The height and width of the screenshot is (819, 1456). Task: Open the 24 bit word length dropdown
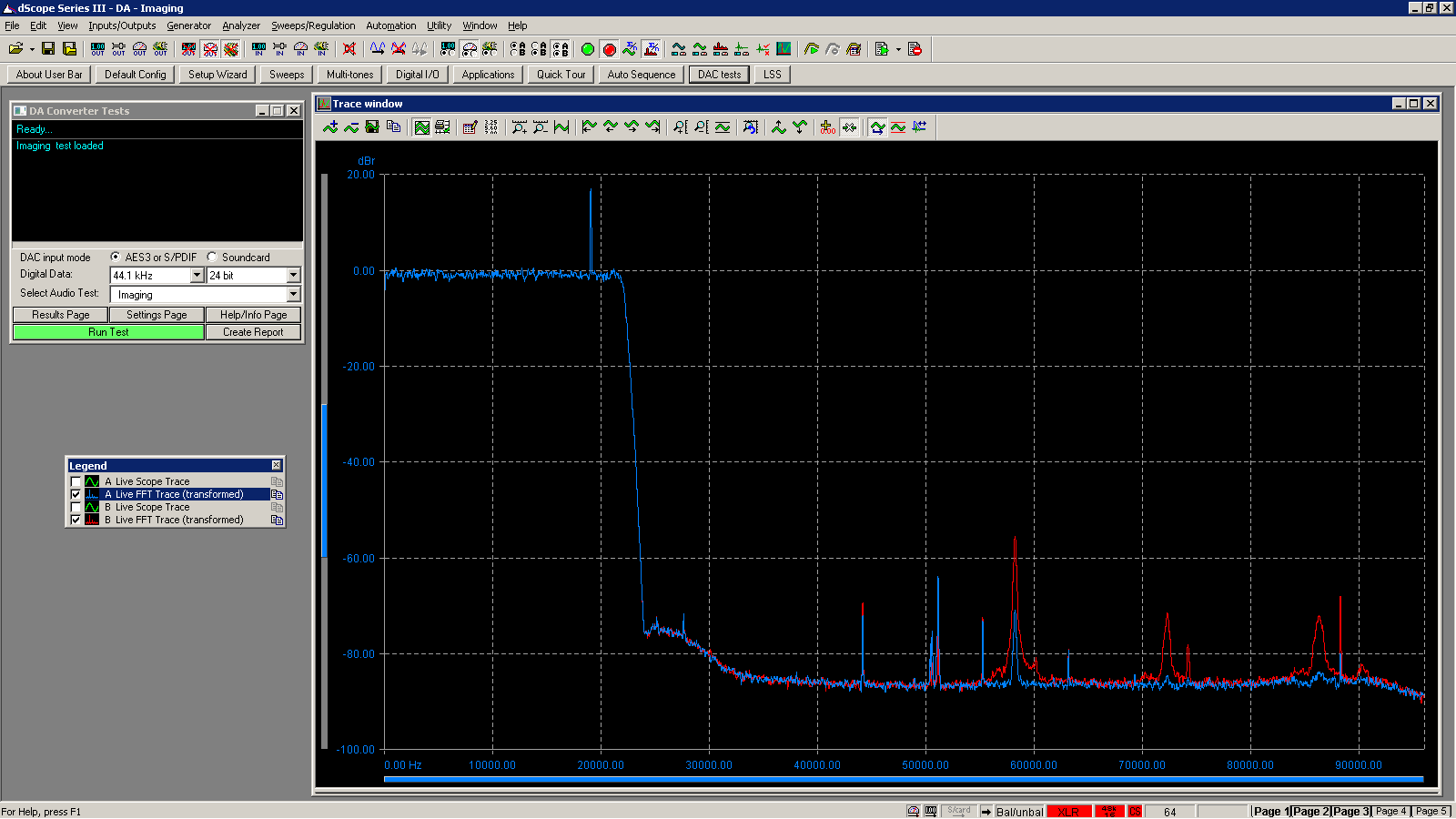(293, 276)
